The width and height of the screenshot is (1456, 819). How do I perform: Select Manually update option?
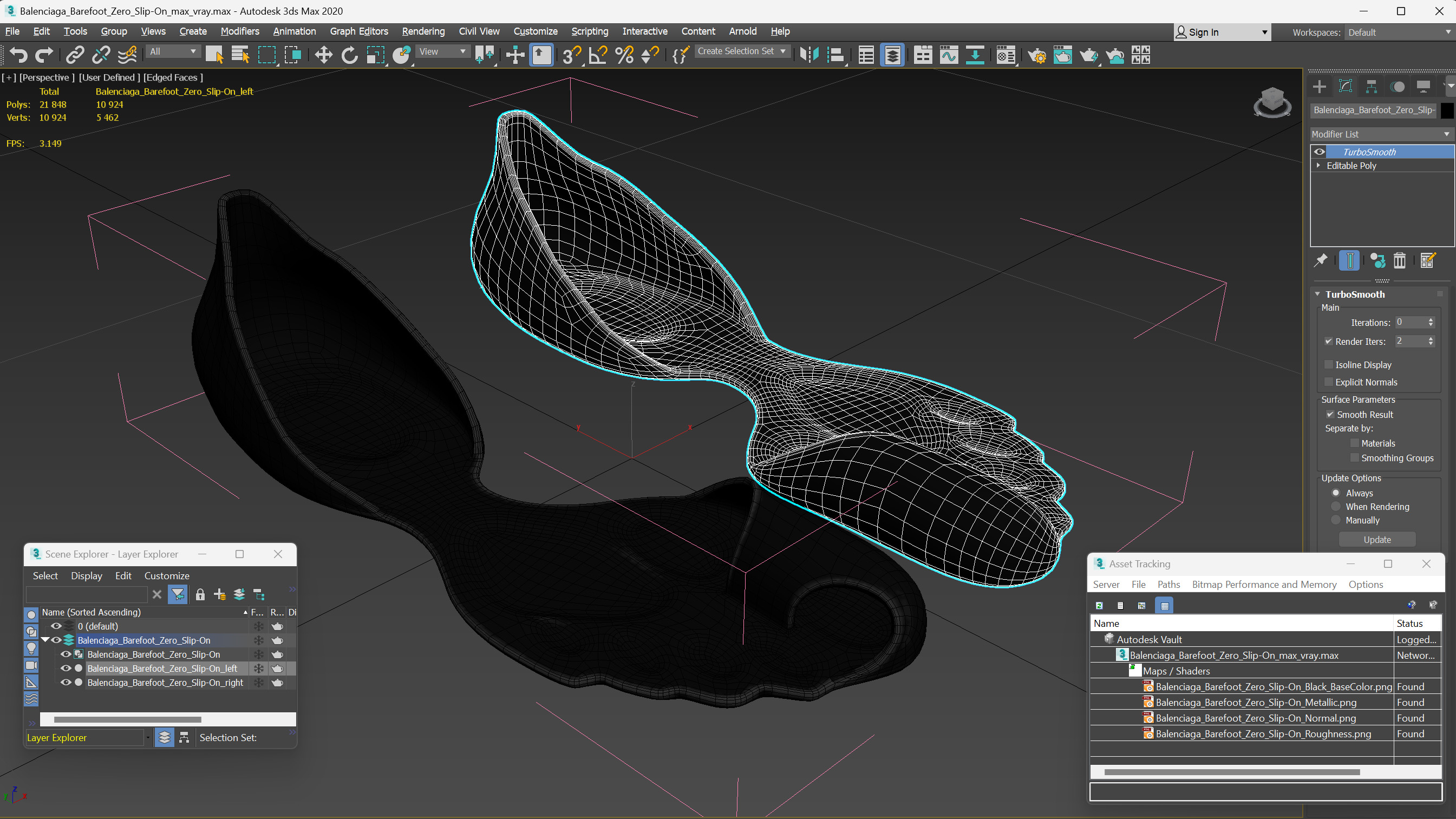(1336, 520)
